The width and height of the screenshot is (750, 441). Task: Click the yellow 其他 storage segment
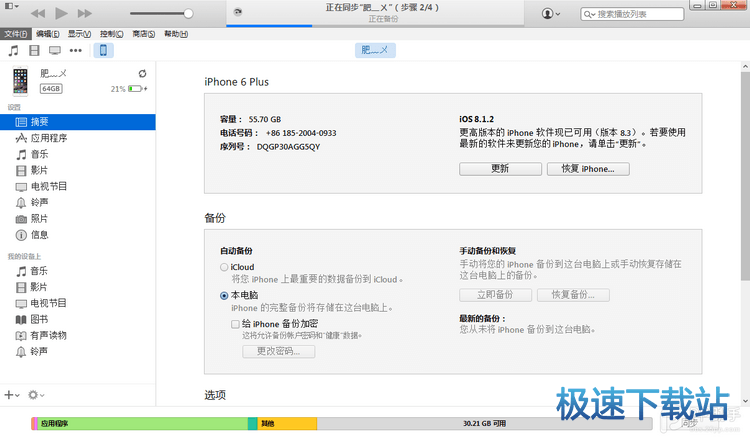click(287, 423)
